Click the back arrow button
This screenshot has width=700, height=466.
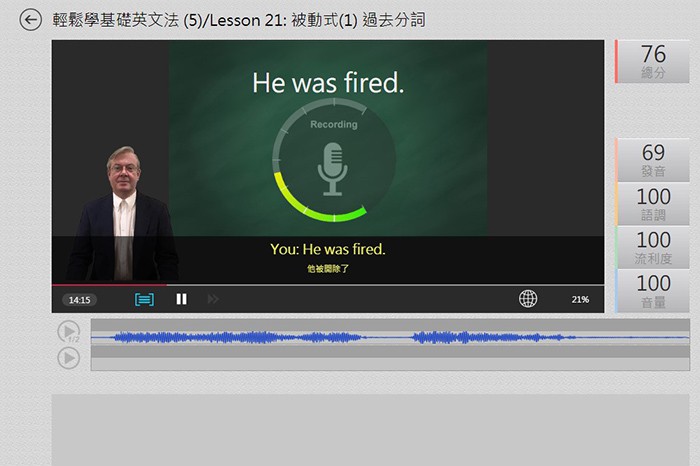point(31,20)
